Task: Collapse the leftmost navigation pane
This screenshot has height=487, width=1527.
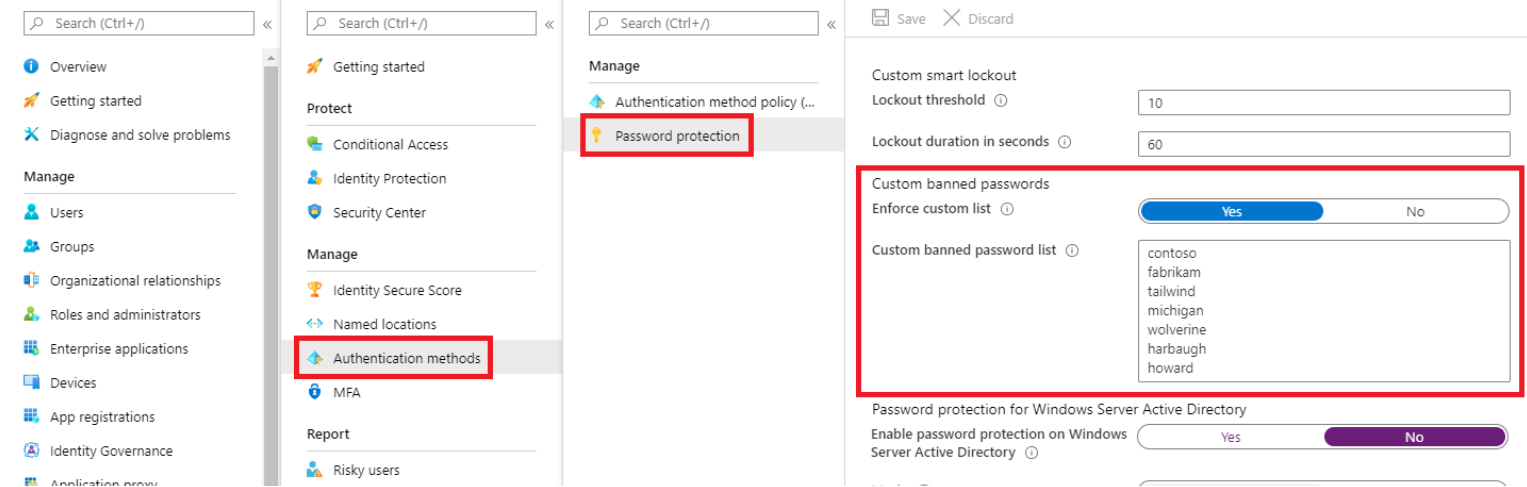Action: point(267,24)
